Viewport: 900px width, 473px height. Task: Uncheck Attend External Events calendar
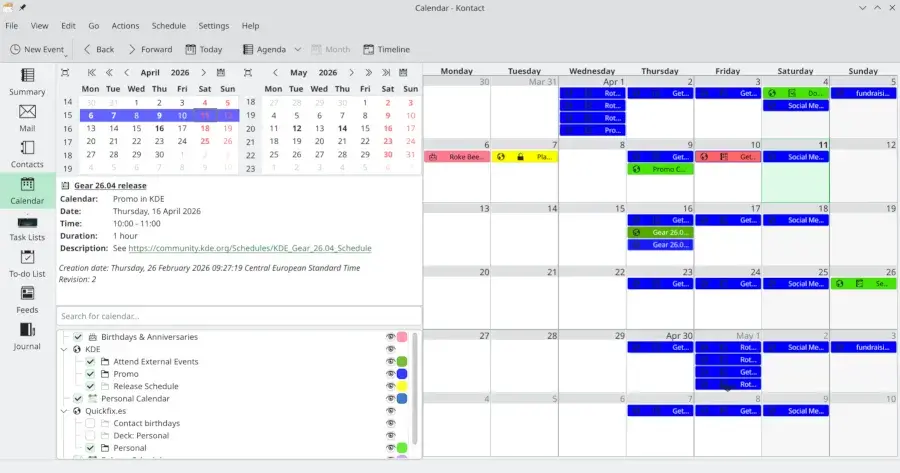click(x=90, y=362)
